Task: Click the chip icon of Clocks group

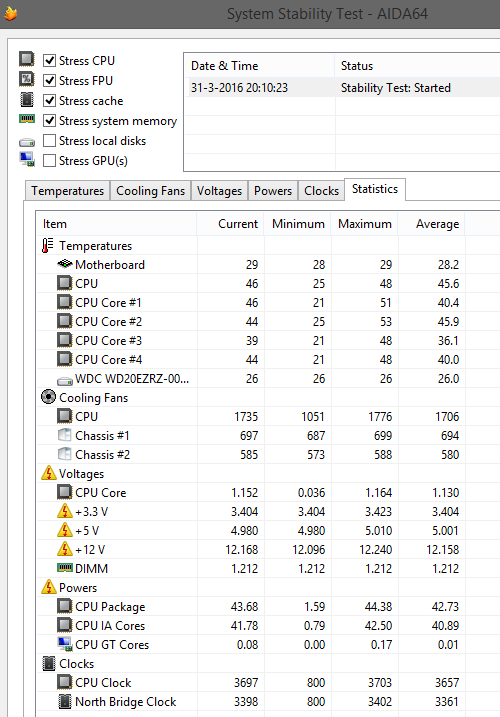Action: (48, 663)
